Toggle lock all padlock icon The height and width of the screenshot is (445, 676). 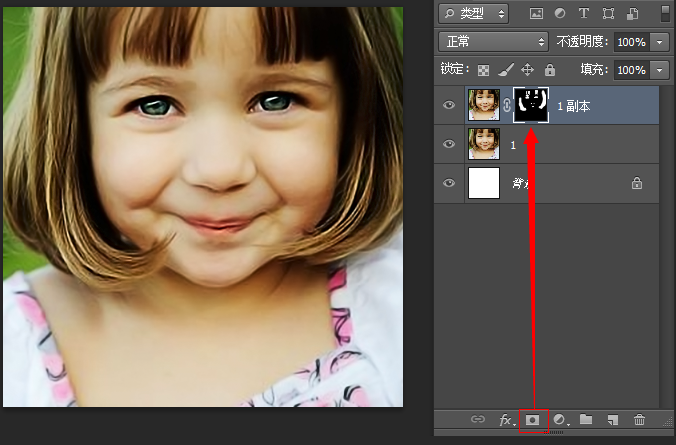tap(550, 69)
